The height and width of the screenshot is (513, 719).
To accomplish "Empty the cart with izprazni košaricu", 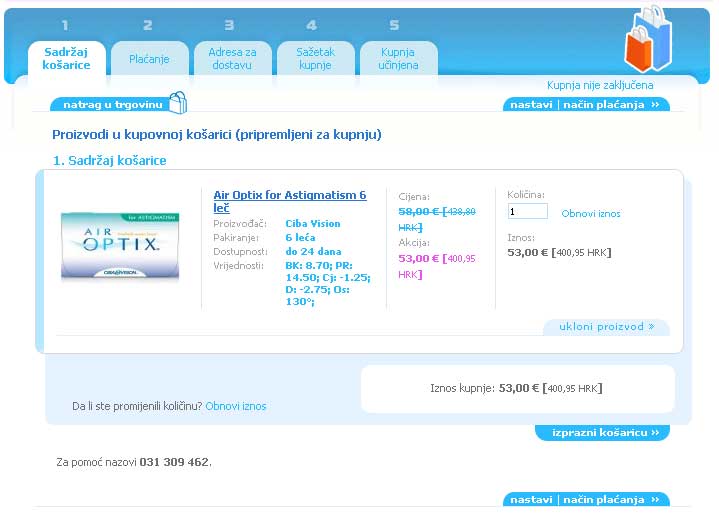I will (x=603, y=433).
